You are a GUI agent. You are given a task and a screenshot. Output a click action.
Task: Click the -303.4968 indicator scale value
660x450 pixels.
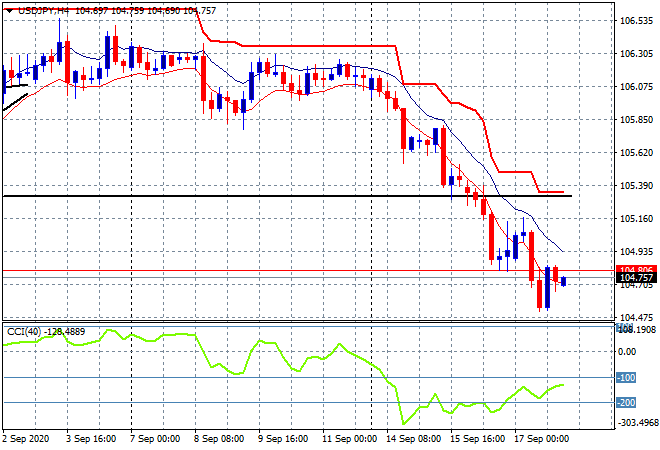(x=638, y=422)
